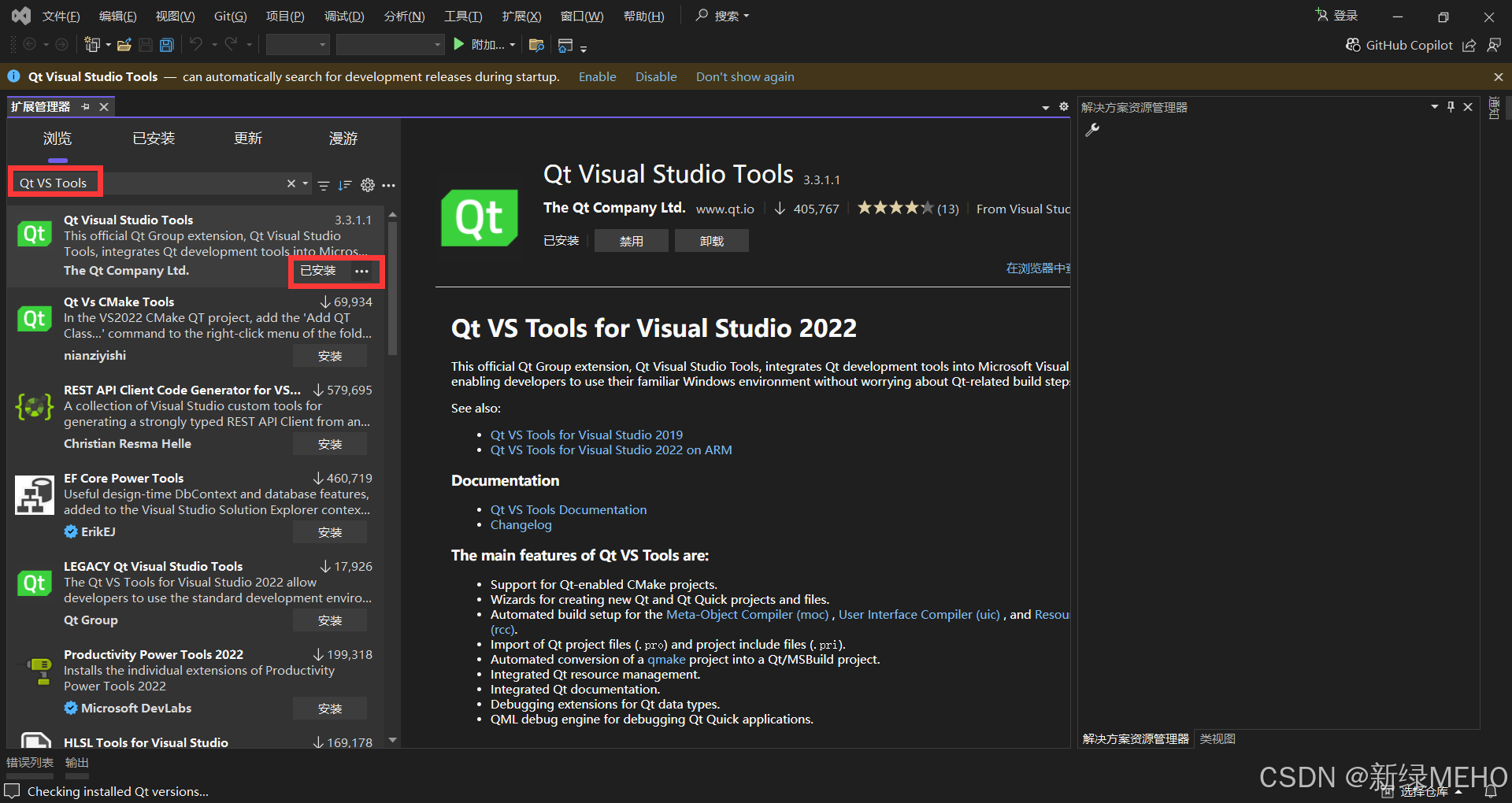Close the 扩展管理器 tab

[x=104, y=107]
